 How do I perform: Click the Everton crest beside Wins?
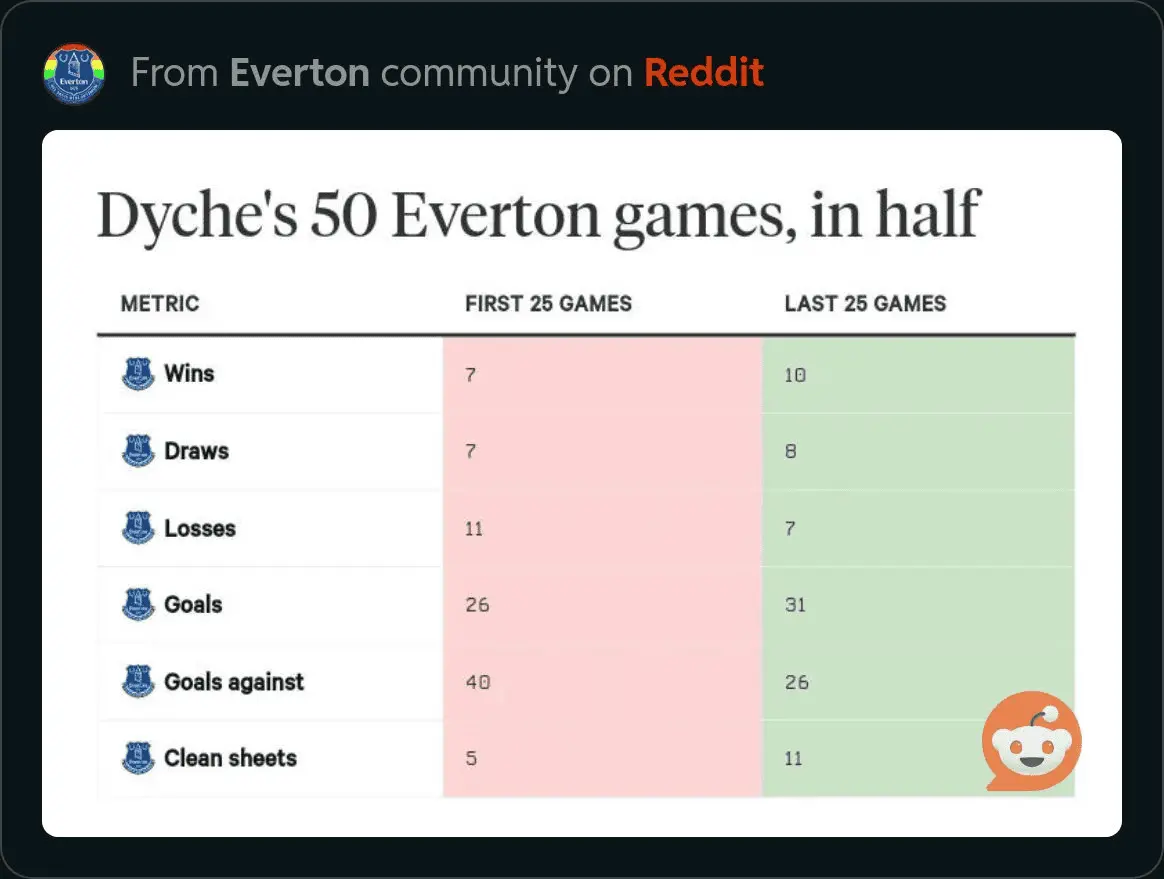pyautogui.click(x=138, y=375)
